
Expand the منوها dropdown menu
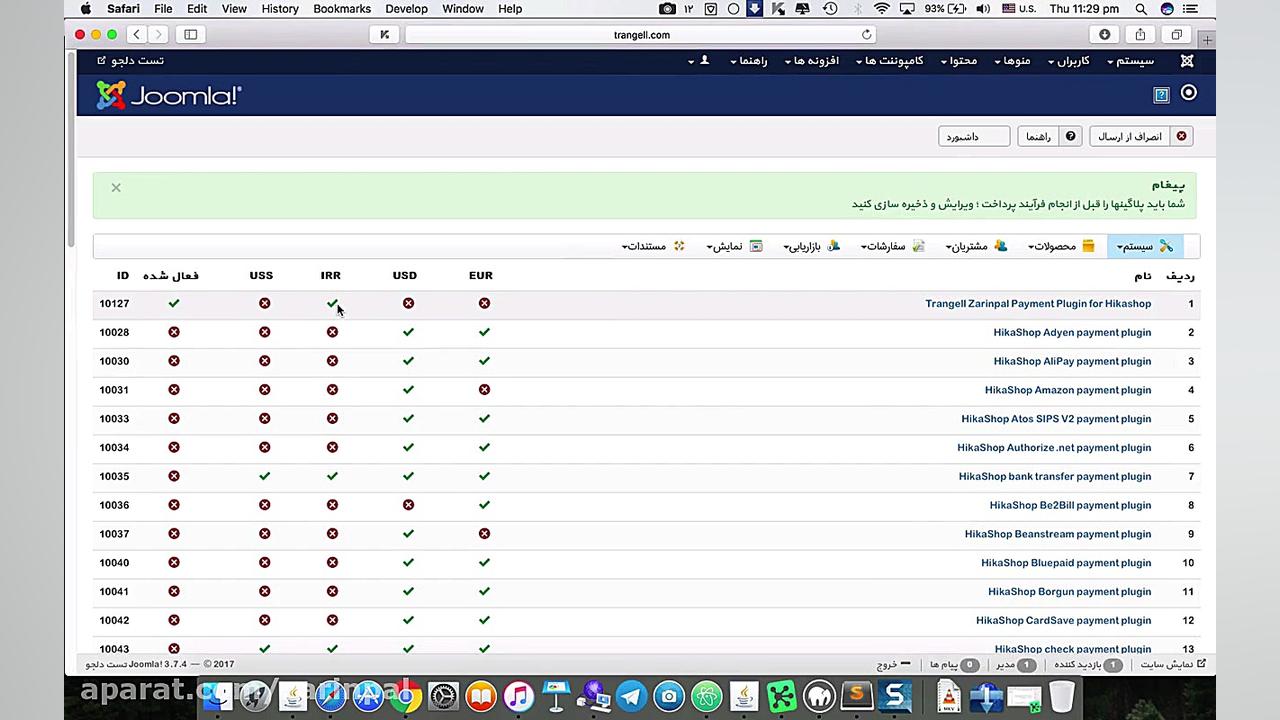pos(1012,61)
